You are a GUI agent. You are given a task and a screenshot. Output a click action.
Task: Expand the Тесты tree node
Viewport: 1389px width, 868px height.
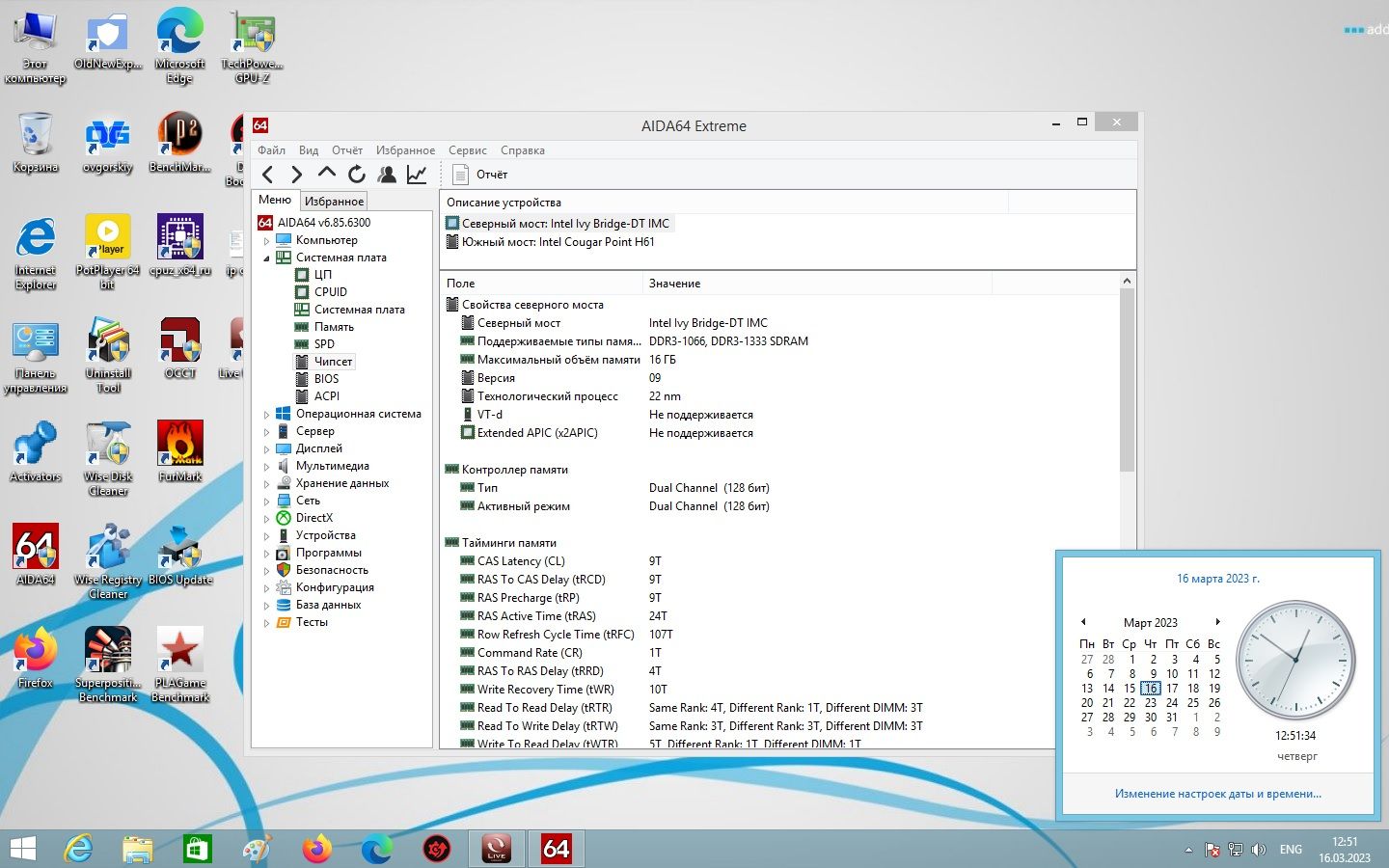[267, 623]
